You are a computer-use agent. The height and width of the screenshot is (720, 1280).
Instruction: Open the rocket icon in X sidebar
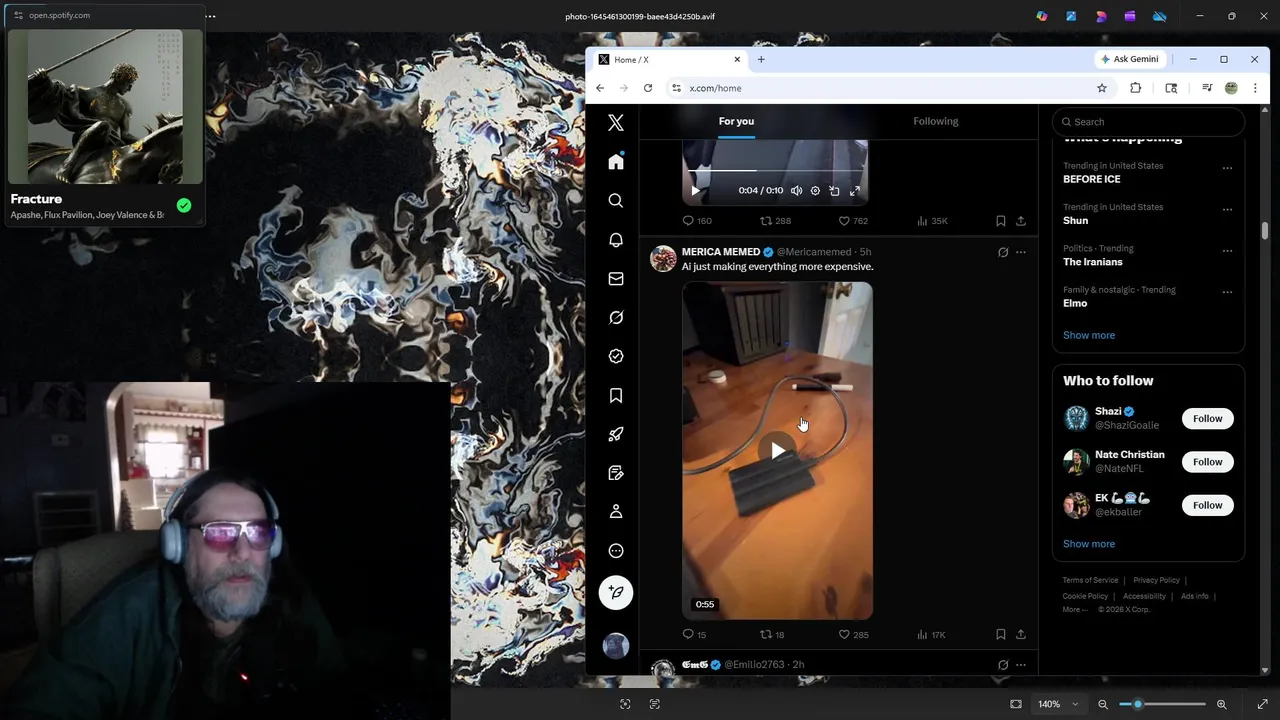click(616, 434)
